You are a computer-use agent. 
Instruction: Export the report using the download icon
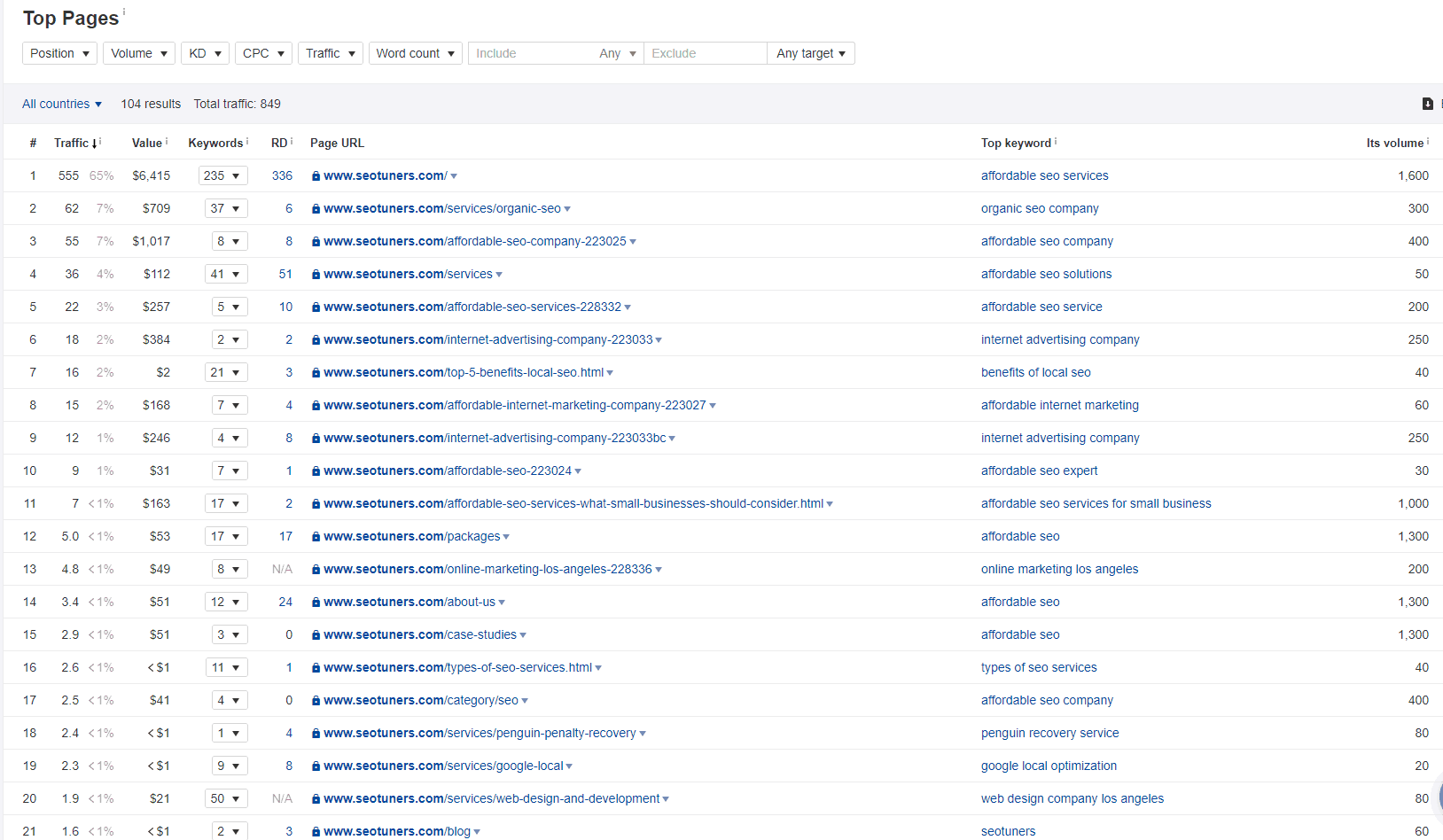click(1427, 104)
